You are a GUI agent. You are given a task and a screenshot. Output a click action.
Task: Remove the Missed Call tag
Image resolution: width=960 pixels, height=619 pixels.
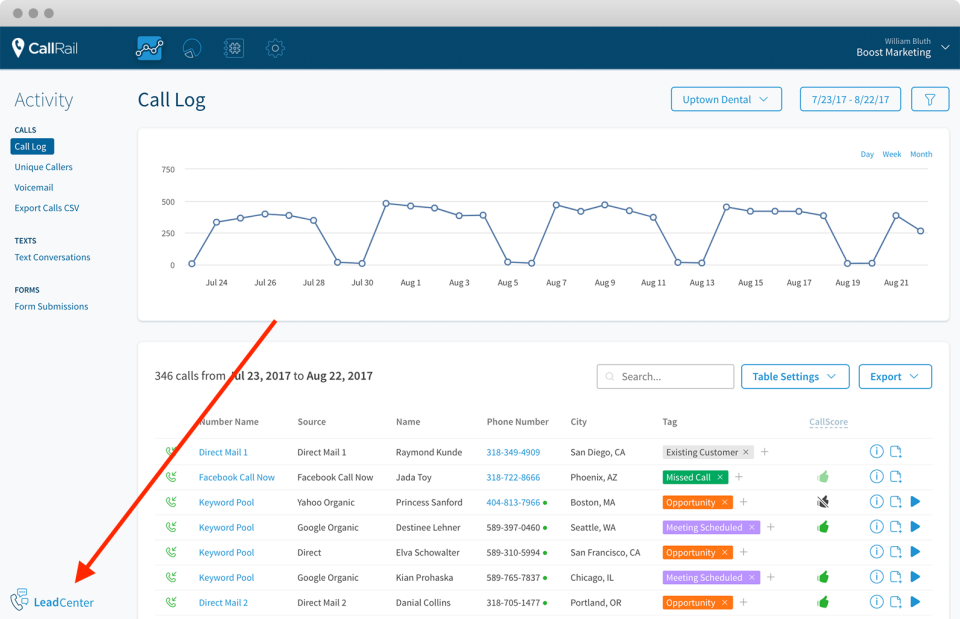point(720,477)
